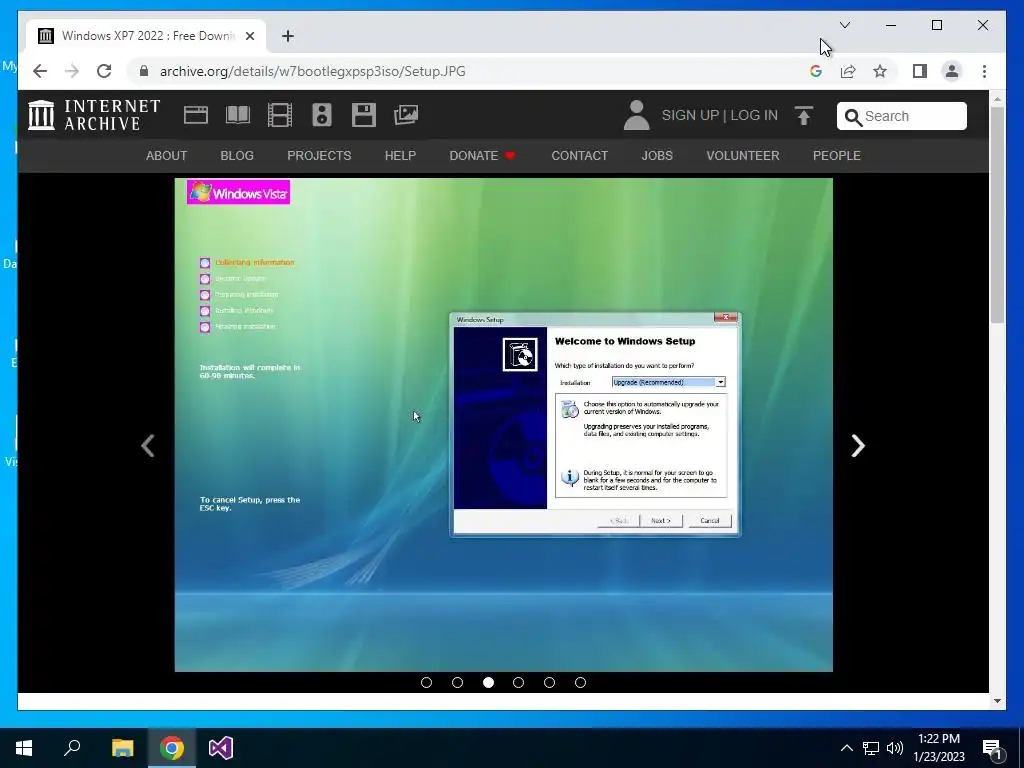Click the scrollbar down arrow
The width and height of the screenshot is (1024, 768).
pyautogui.click(x=997, y=701)
